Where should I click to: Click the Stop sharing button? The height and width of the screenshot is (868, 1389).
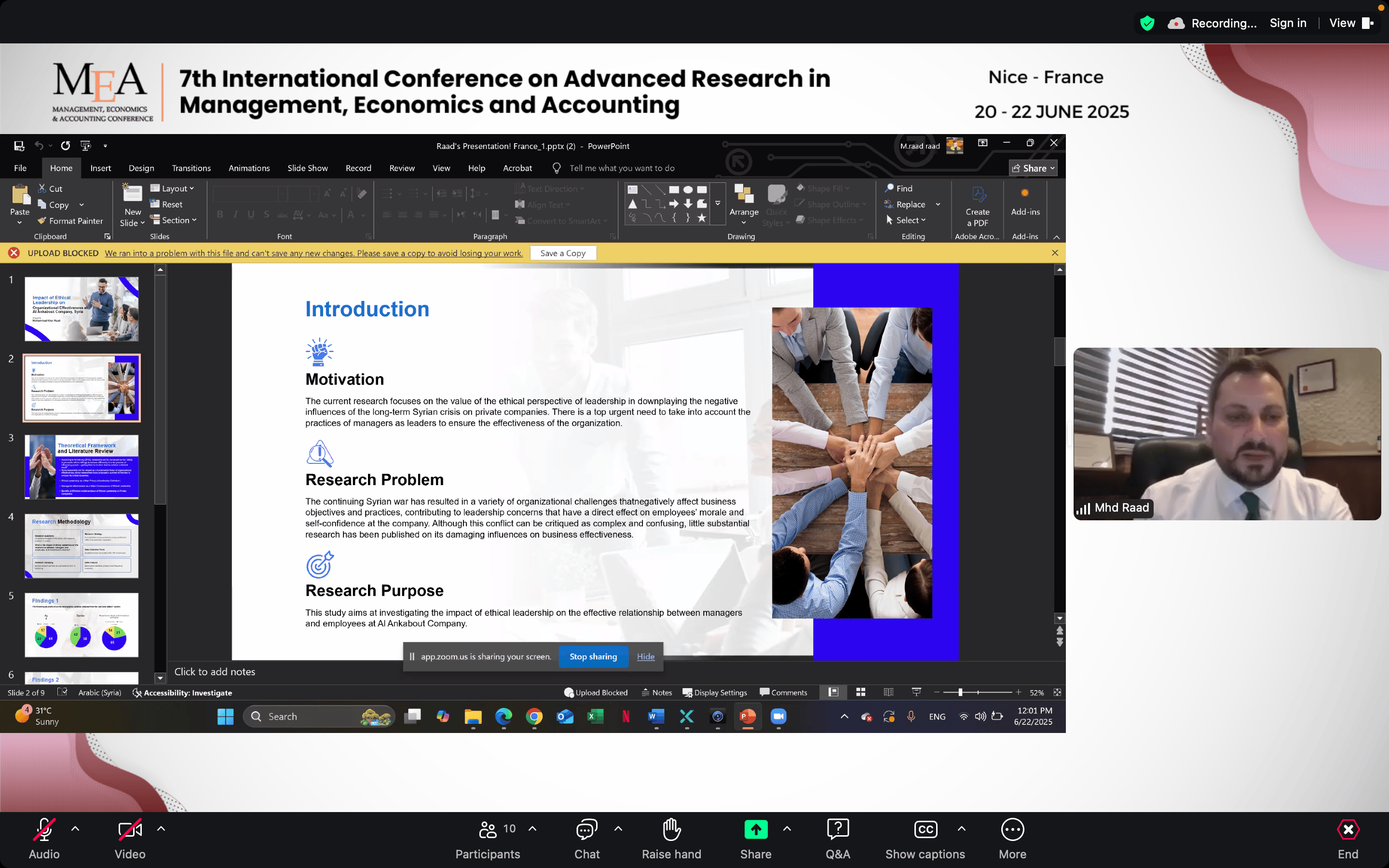coord(593,656)
